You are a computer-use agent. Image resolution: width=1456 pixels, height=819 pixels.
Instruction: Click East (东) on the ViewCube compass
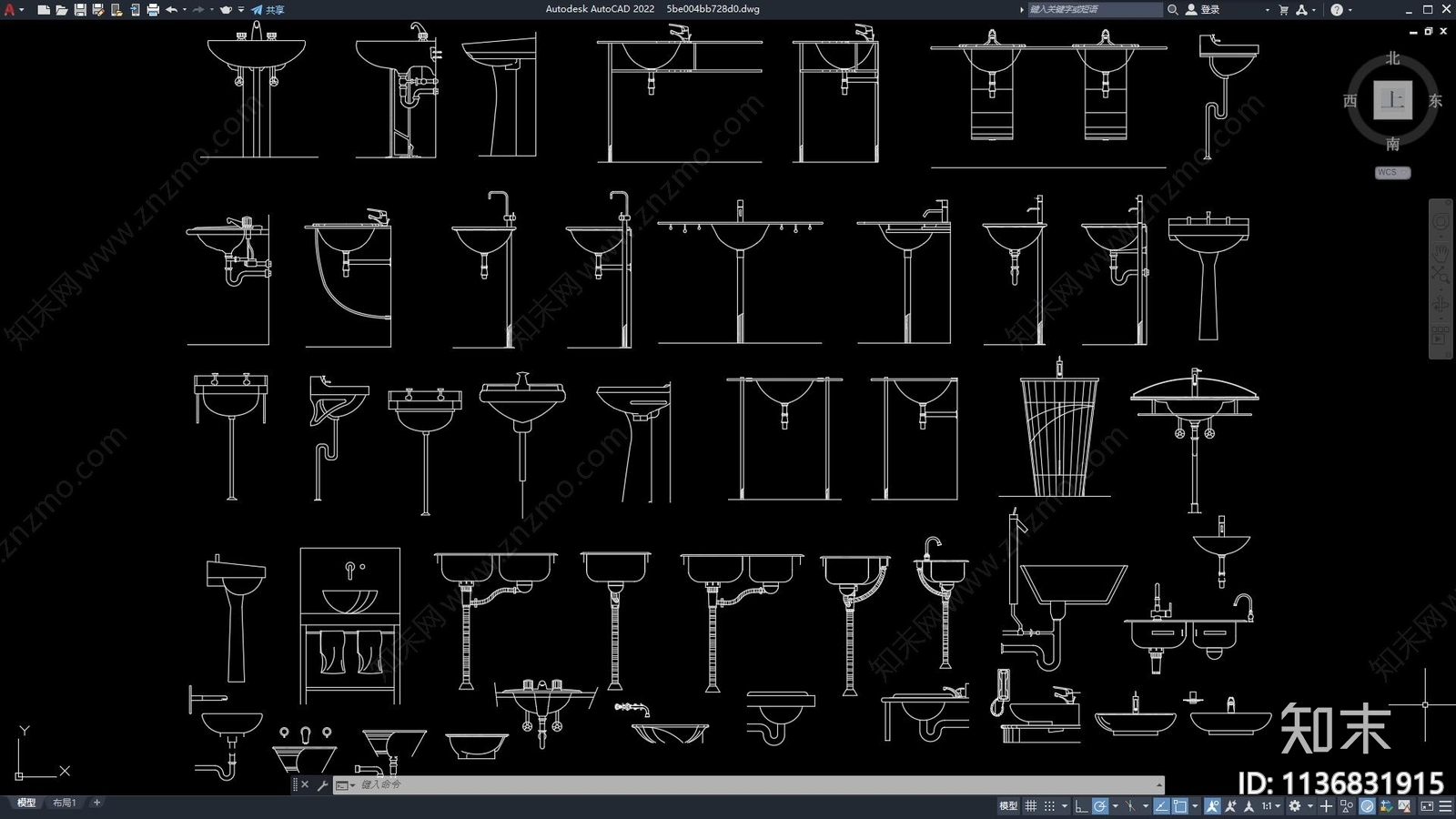pyautogui.click(x=1435, y=100)
